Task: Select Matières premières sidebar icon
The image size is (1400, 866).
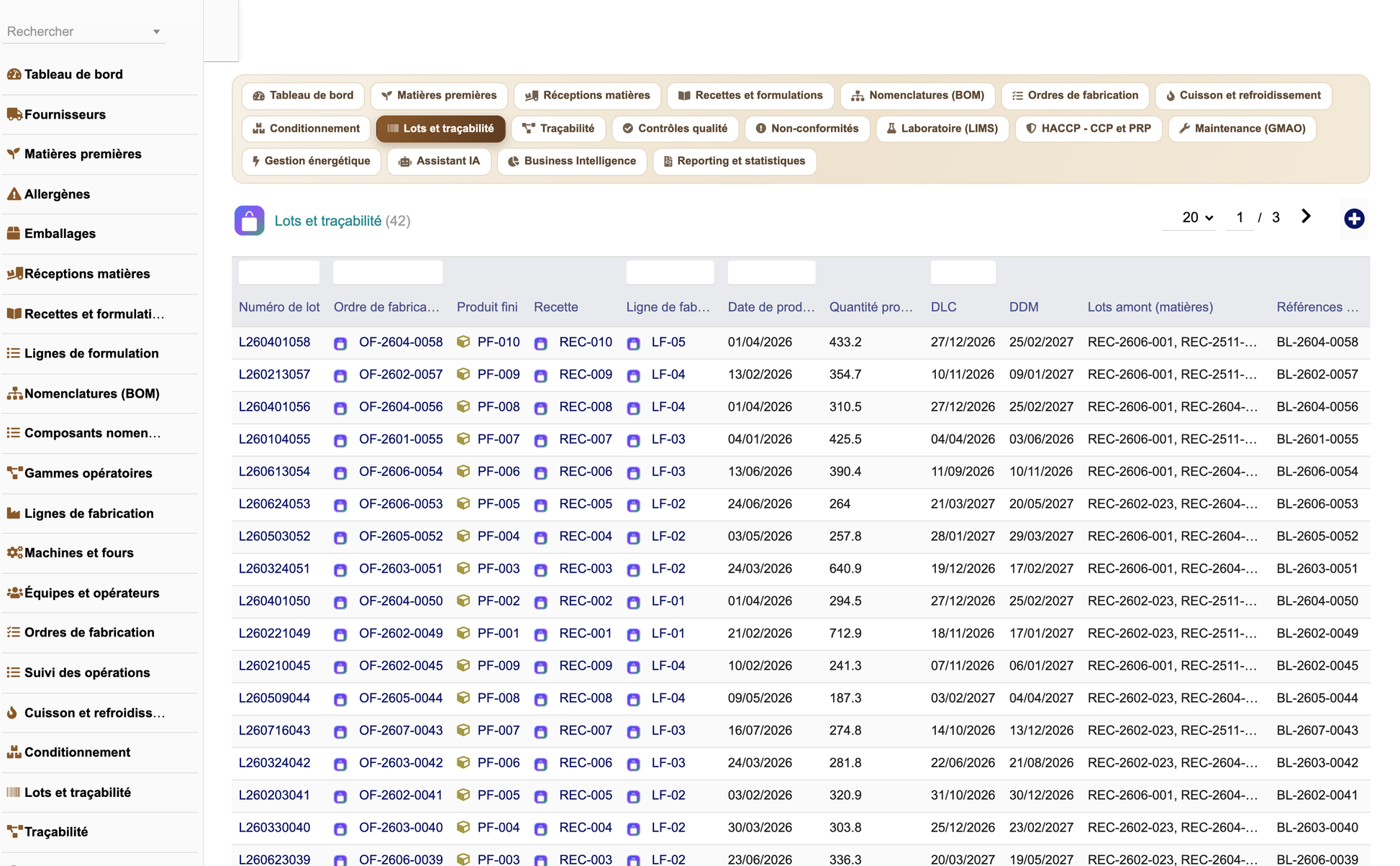Action: coord(14,154)
